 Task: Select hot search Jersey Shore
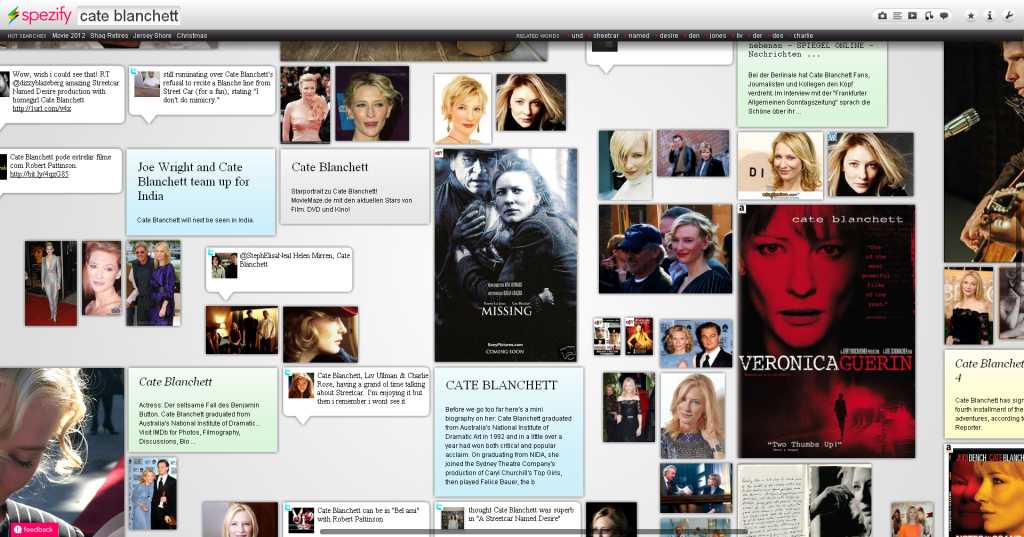click(152, 36)
